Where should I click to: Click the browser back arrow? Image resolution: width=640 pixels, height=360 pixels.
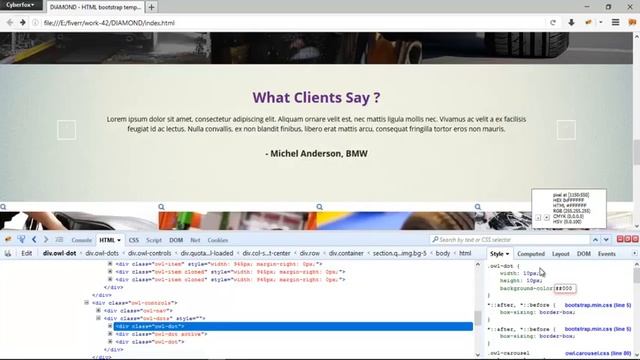pyautogui.click(x=10, y=23)
